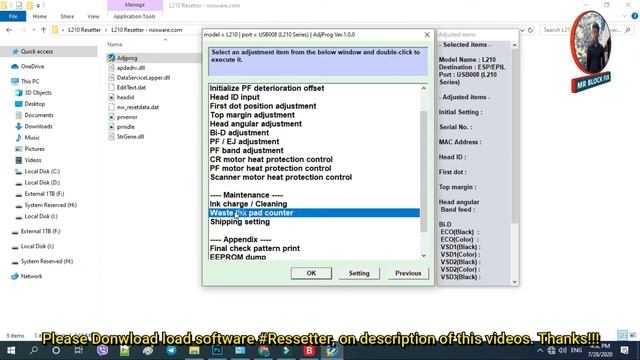Viewport: 640px width, 360px height.
Task: Select First dot position adjustment
Action: pos(263,106)
